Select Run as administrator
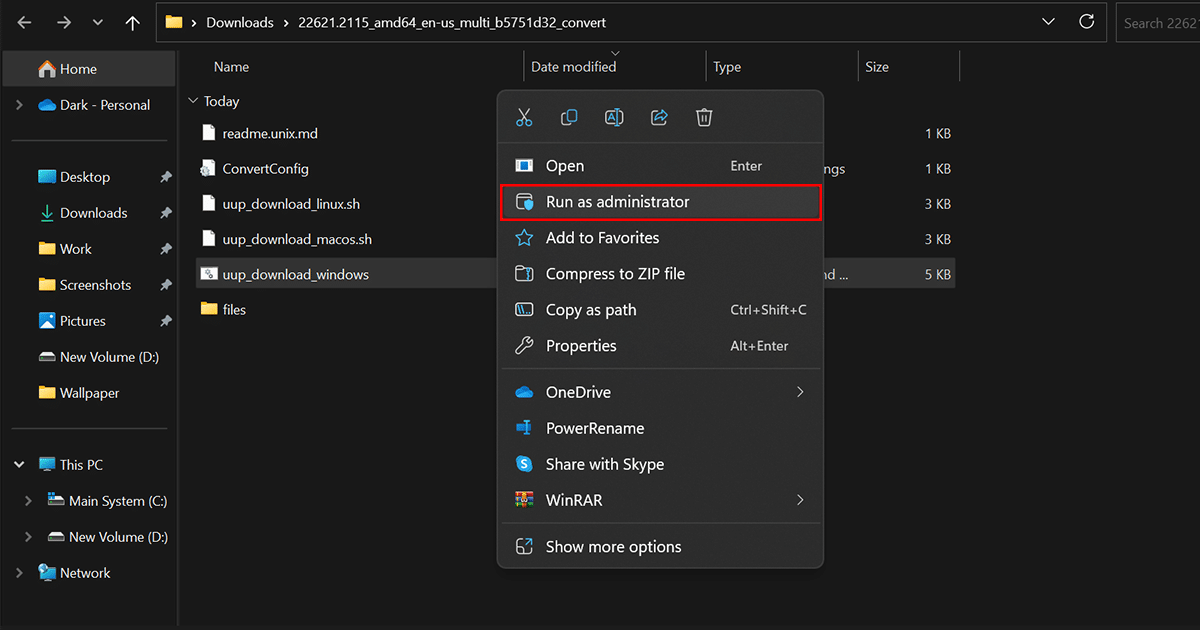The width and height of the screenshot is (1200, 630). tap(617, 202)
